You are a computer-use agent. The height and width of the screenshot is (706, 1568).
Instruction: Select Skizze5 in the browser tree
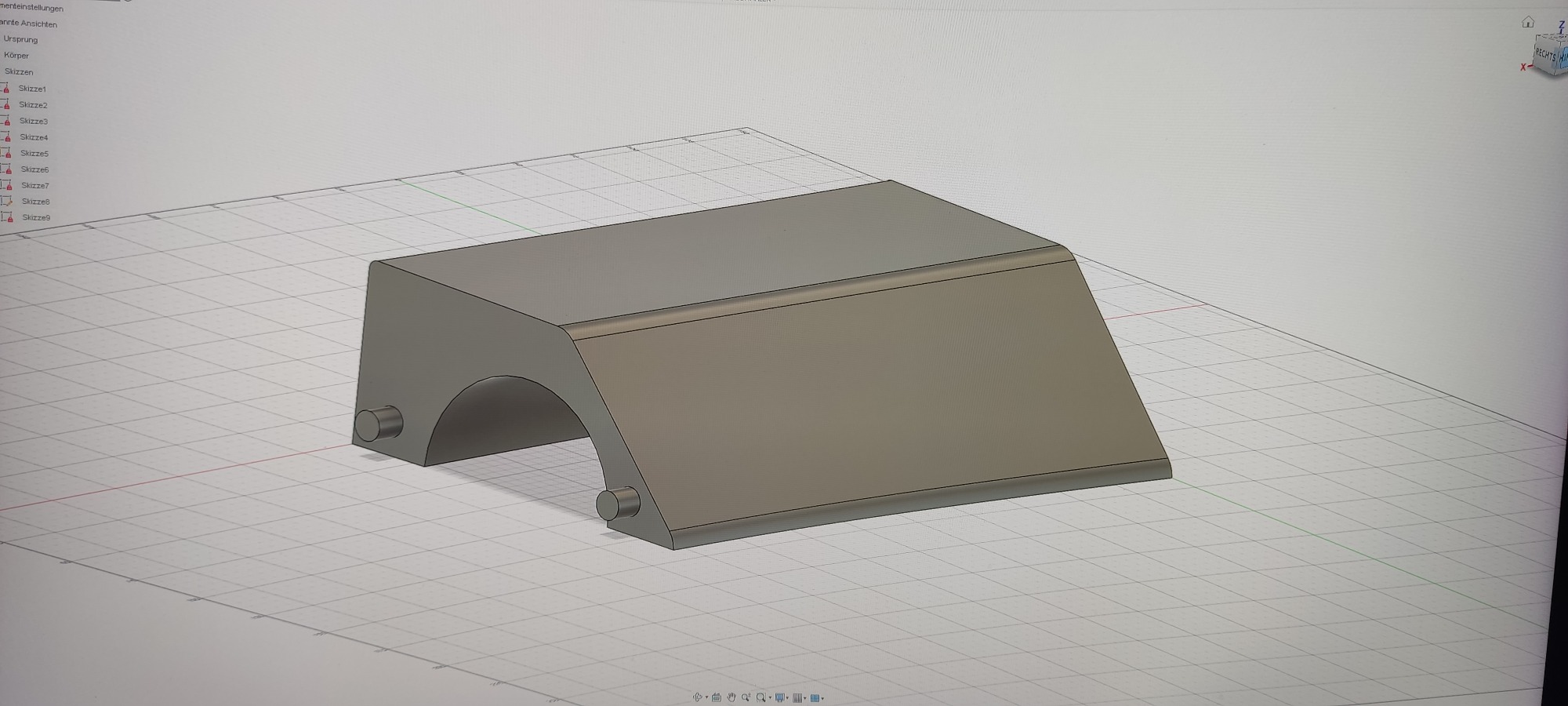(34, 154)
